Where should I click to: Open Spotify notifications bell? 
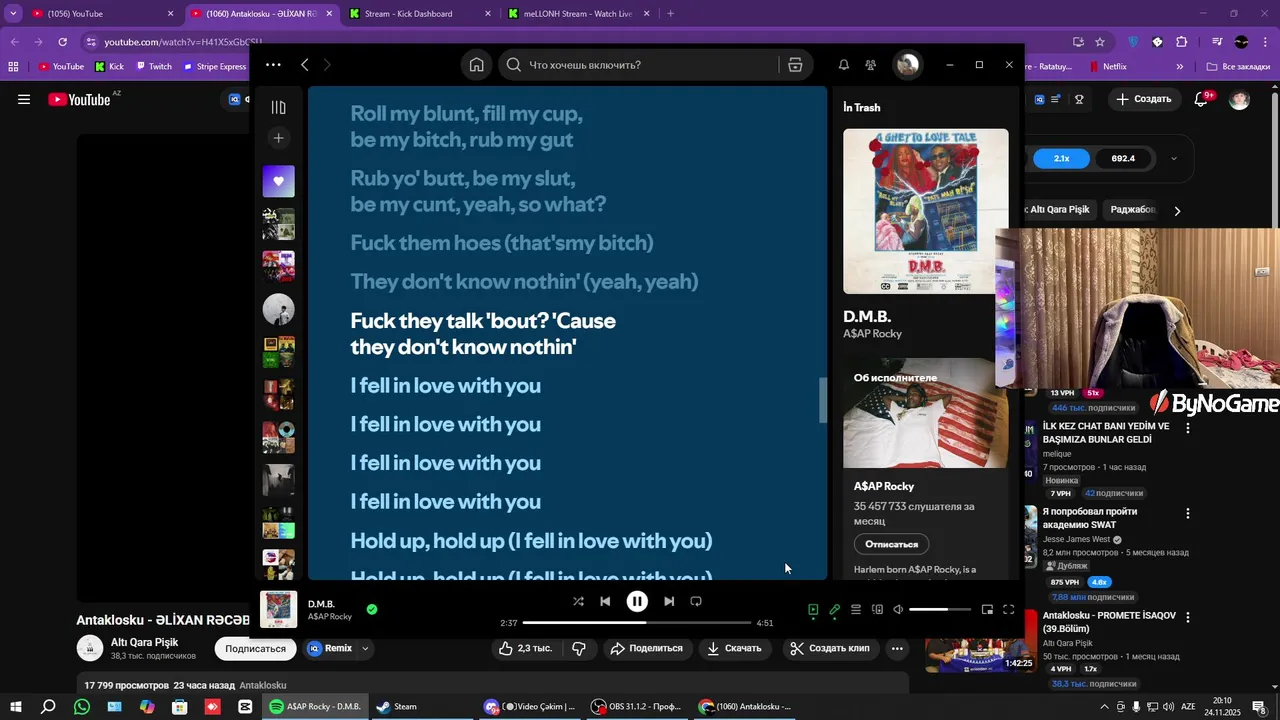click(844, 65)
